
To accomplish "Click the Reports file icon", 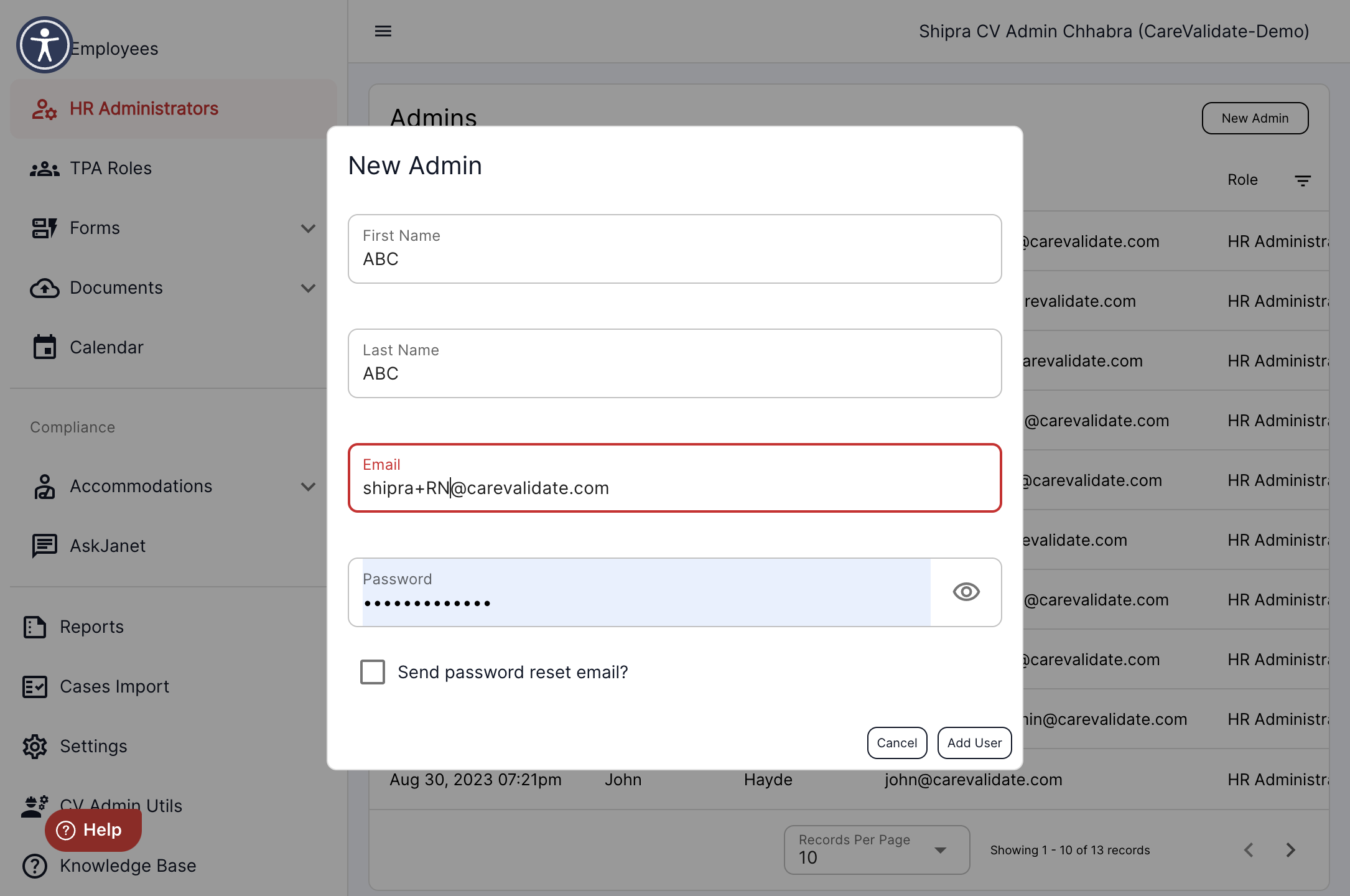I will pyautogui.click(x=35, y=627).
